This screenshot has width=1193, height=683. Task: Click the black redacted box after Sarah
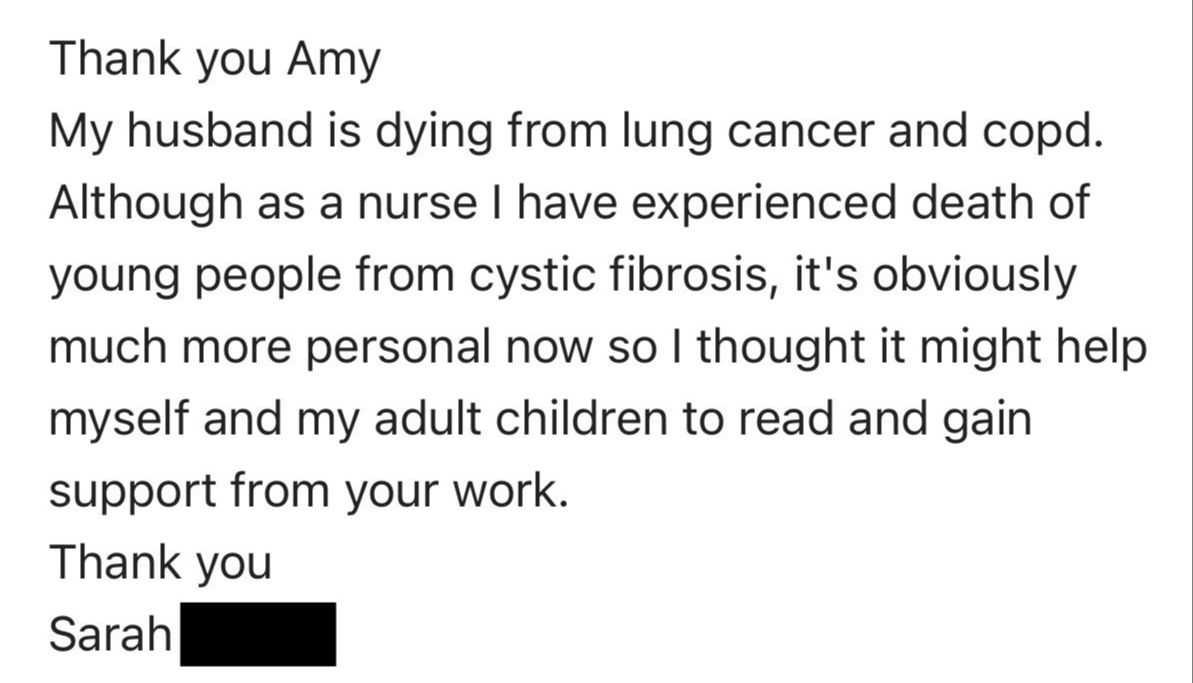pos(257,634)
